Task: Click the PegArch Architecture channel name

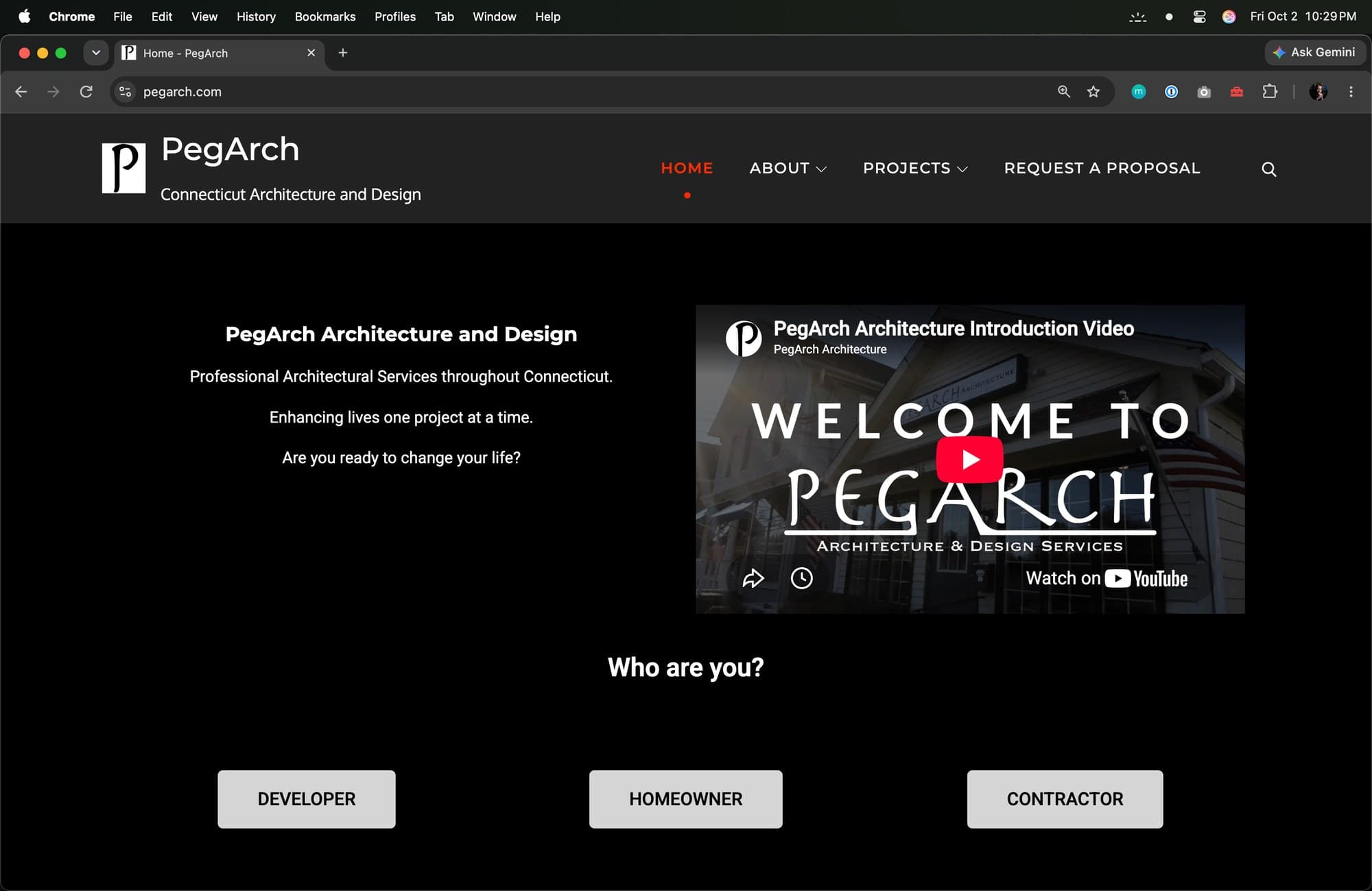Action: (x=830, y=349)
